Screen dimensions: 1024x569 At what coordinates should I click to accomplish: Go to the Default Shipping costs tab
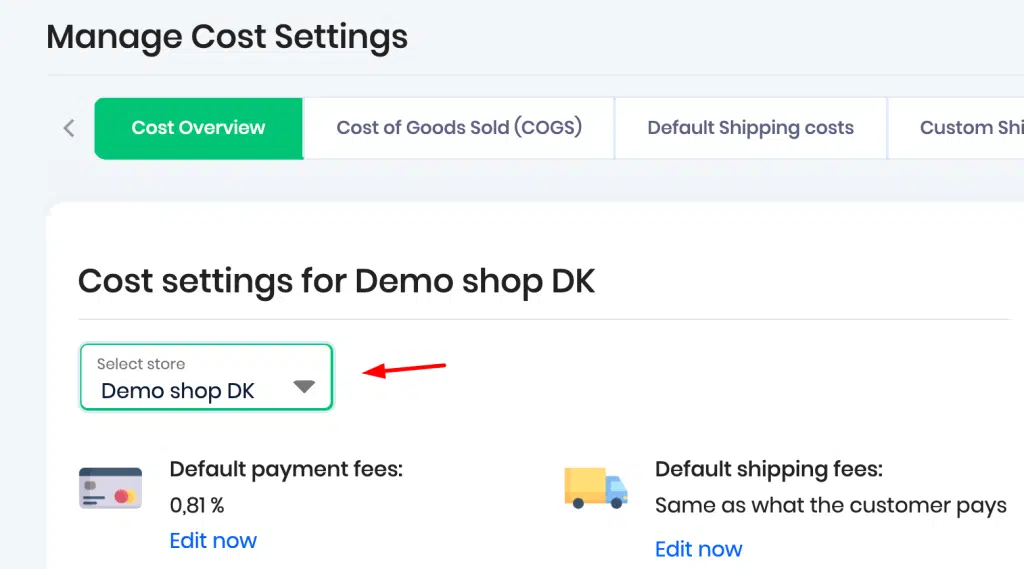750,128
